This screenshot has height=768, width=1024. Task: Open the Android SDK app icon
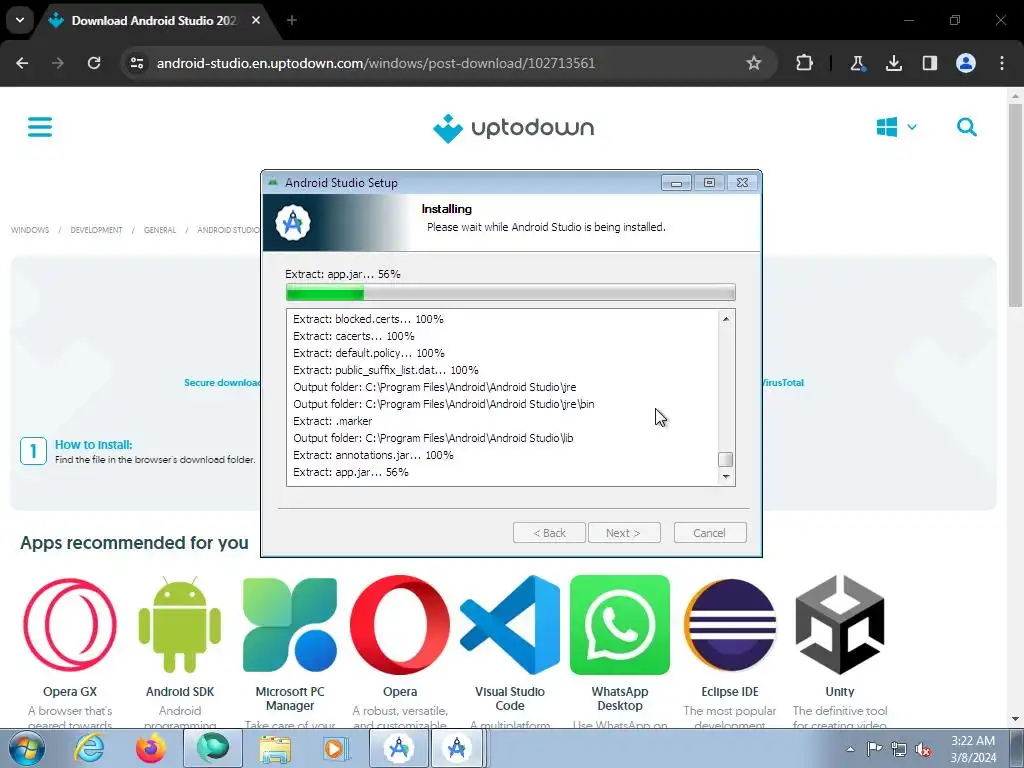pos(180,625)
